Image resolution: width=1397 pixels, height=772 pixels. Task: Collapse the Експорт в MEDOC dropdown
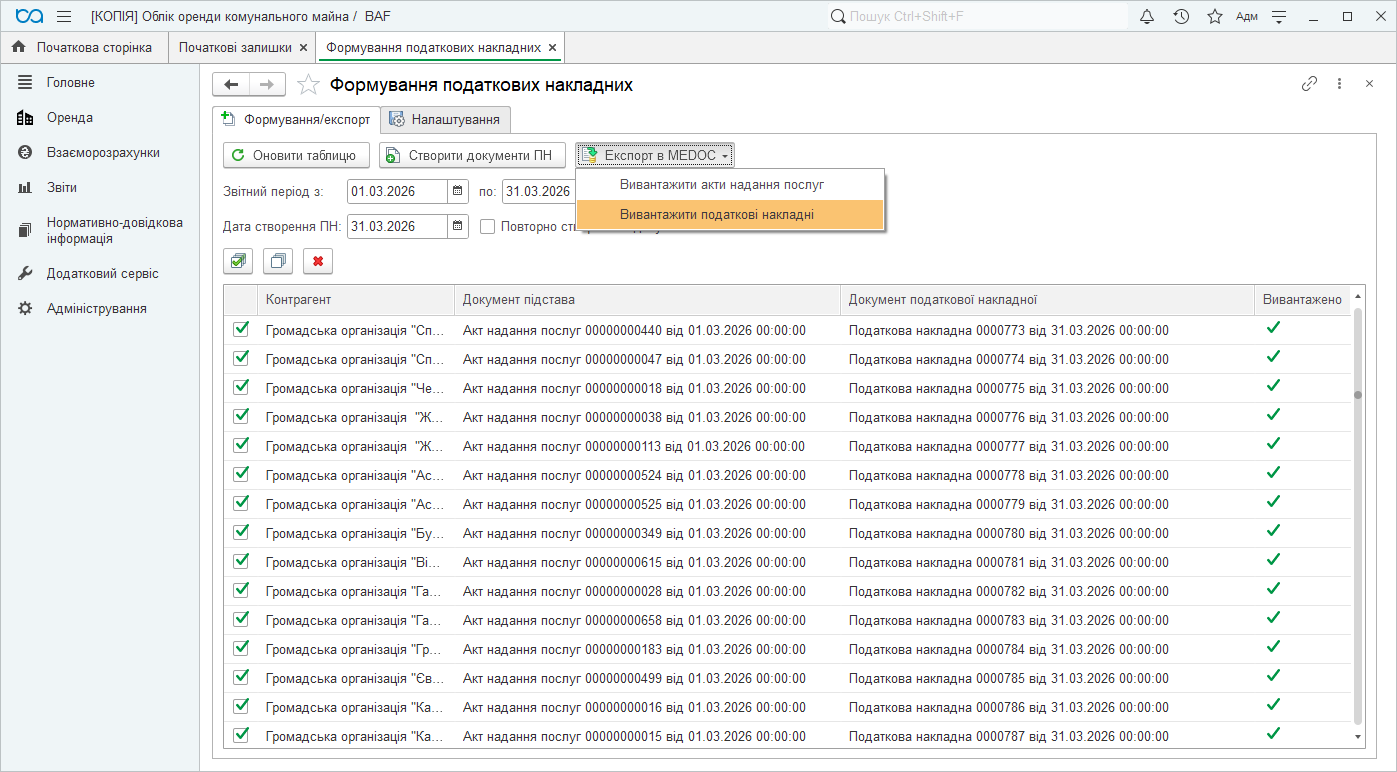pyautogui.click(x=655, y=155)
